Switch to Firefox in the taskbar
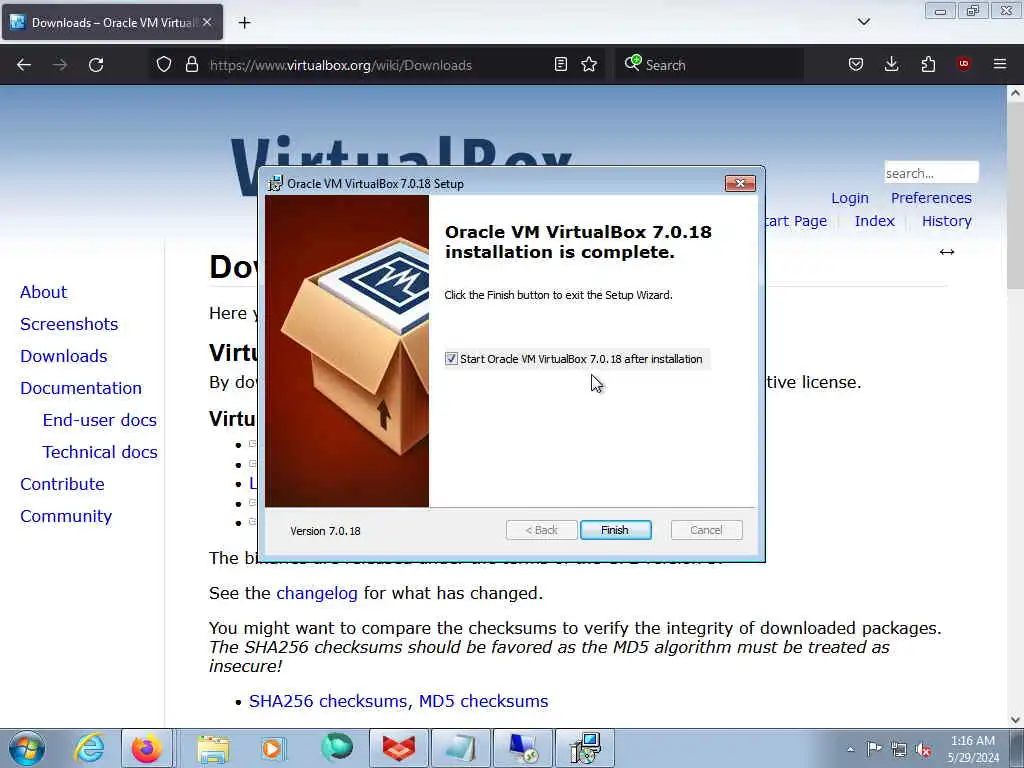 [147, 748]
